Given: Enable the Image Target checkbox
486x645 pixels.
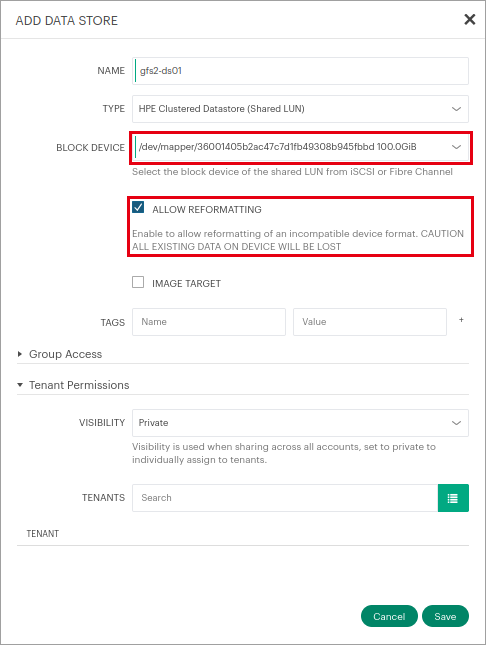Looking at the screenshot, I should 138,282.
